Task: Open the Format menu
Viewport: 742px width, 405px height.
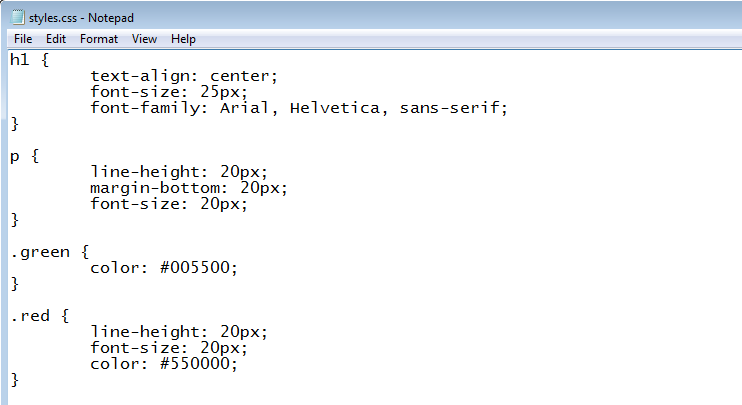Action: click(x=98, y=39)
